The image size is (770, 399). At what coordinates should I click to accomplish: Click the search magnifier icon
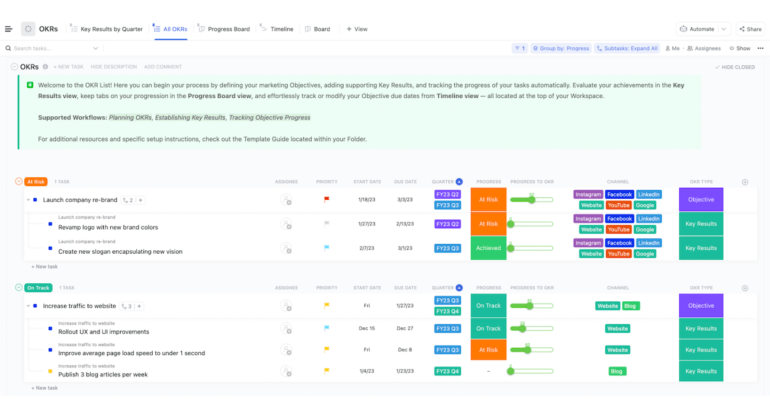click(8, 48)
